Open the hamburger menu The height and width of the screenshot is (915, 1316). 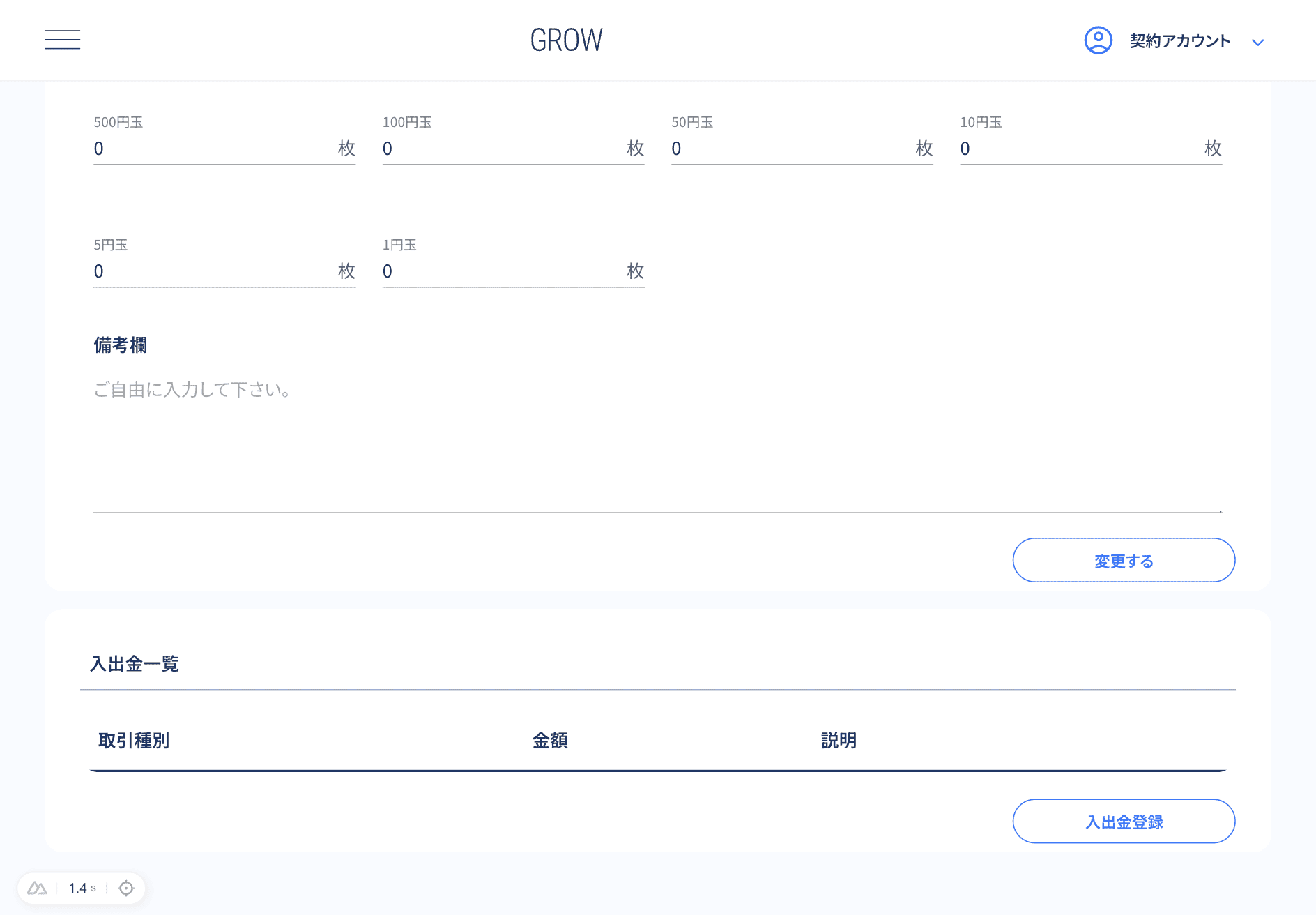point(62,40)
